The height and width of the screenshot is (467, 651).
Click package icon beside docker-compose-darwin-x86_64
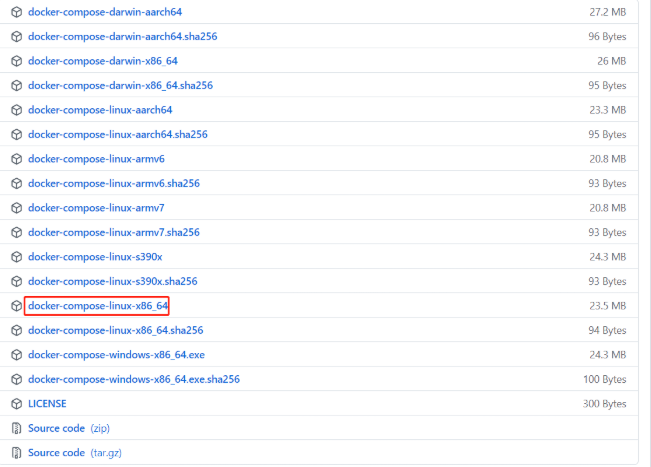[x=16, y=61]
